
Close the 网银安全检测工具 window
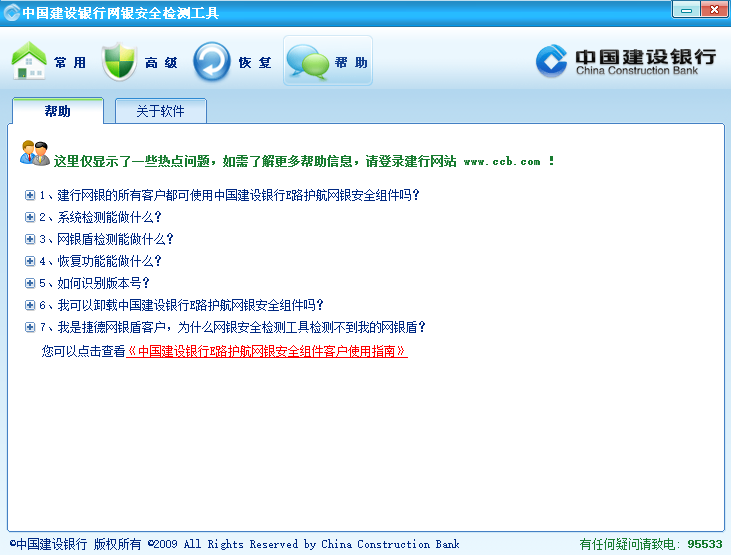point(714,9)
